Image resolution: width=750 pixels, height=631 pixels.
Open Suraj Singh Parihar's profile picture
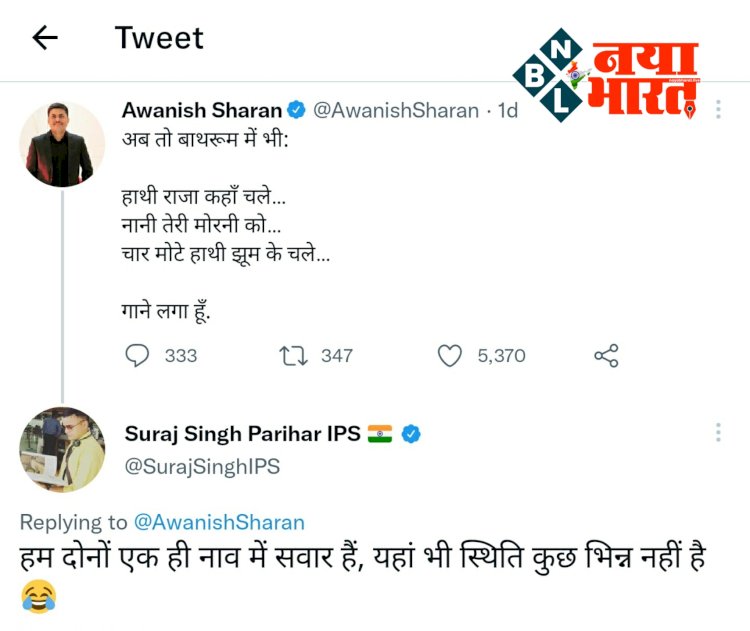coord(62,449)
